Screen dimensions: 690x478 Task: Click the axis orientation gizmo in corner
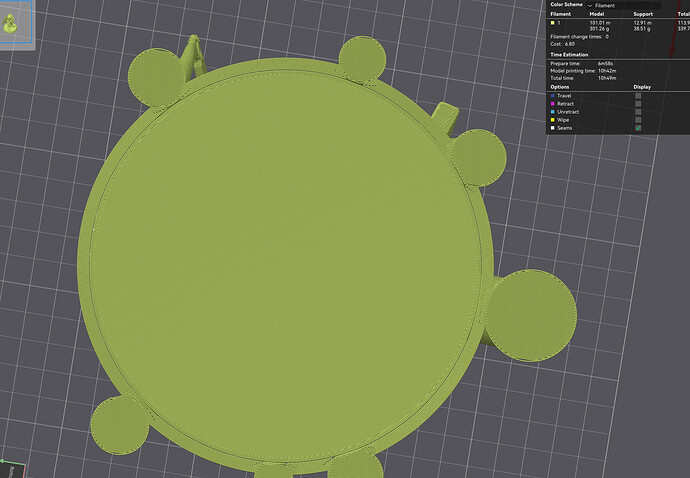[11, 469]
